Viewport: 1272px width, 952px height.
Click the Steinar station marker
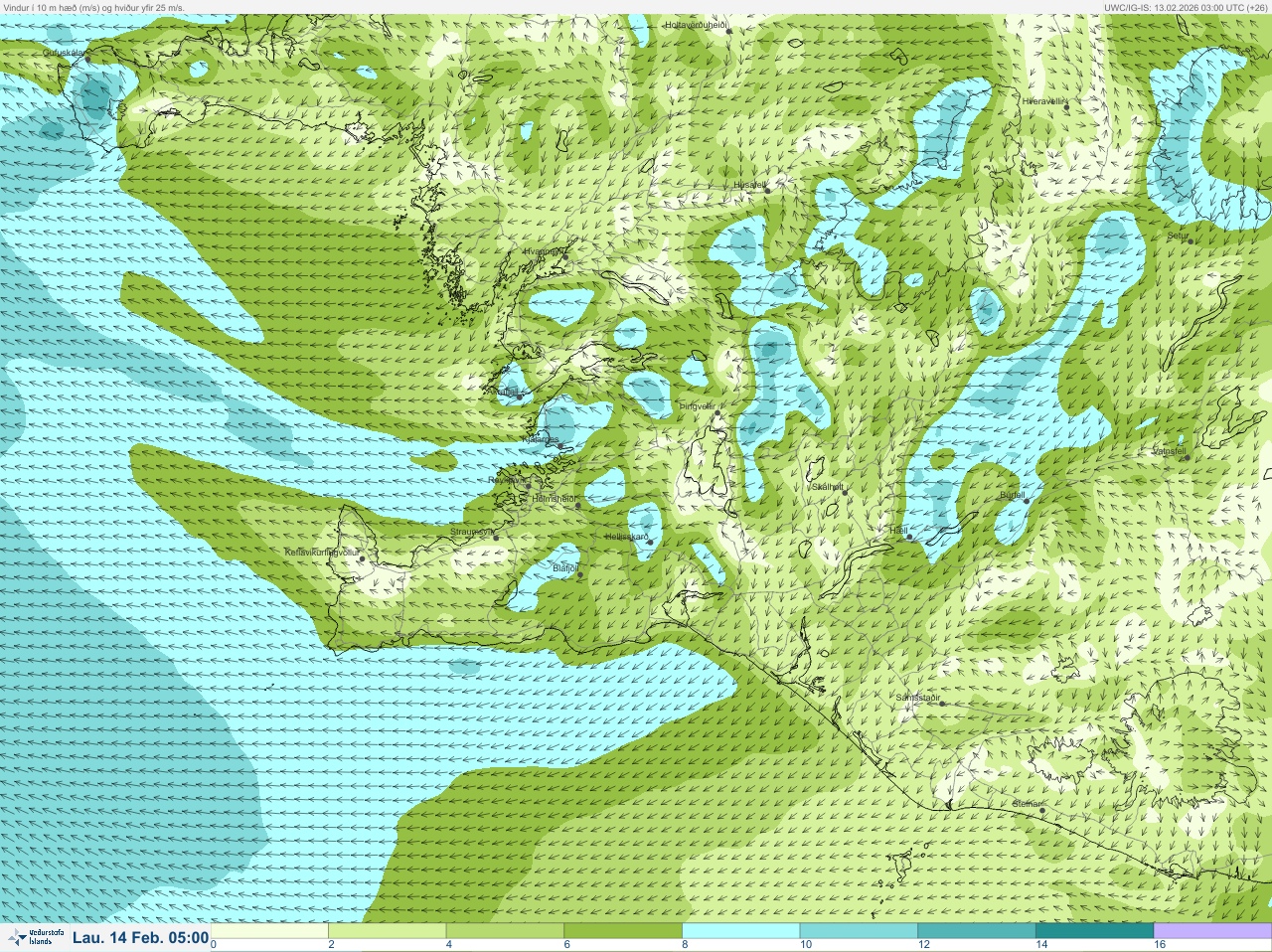pyautogui.click(x=1041, y=810)
